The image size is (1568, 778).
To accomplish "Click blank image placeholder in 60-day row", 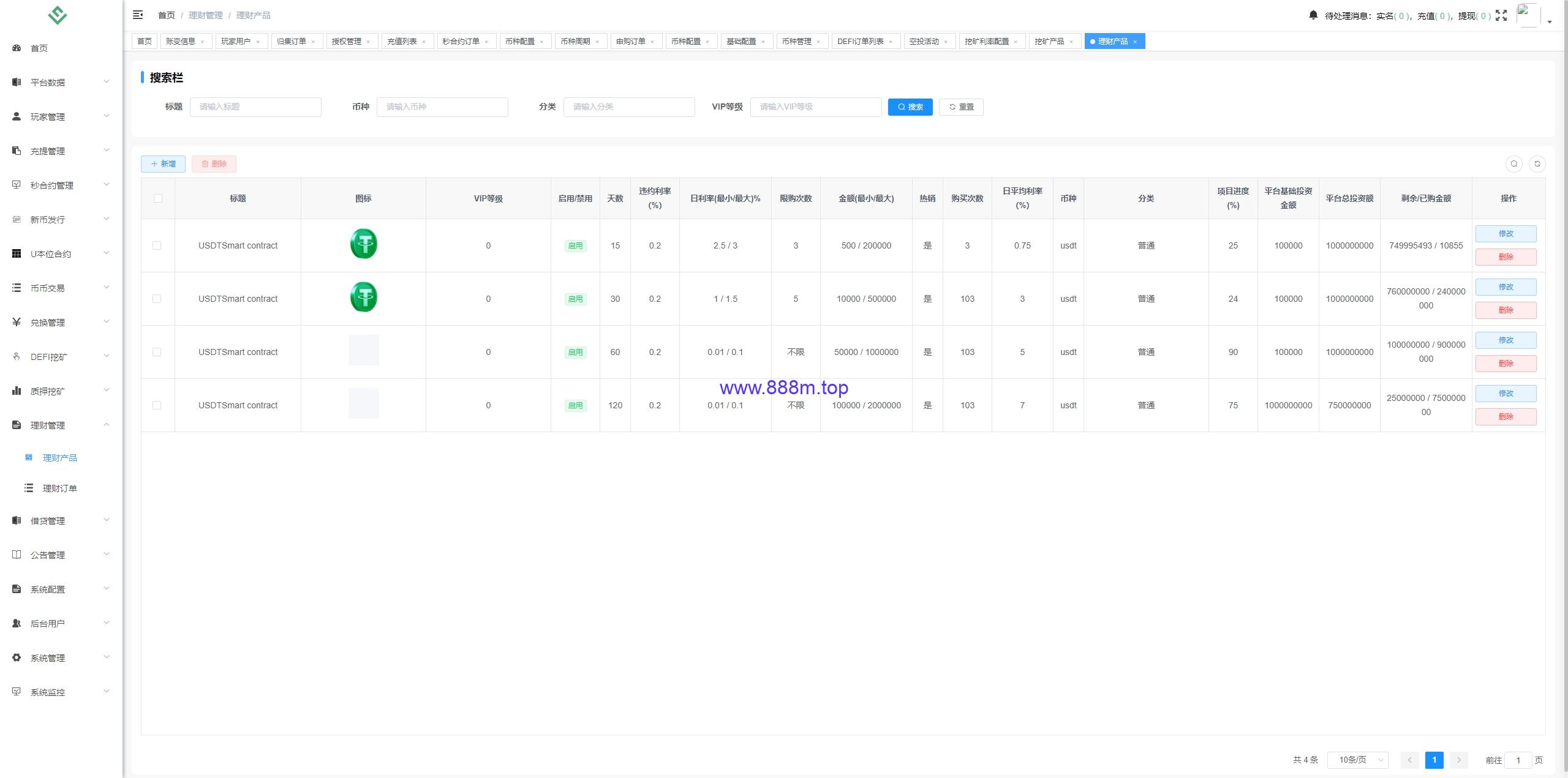I will click(363, 350).
